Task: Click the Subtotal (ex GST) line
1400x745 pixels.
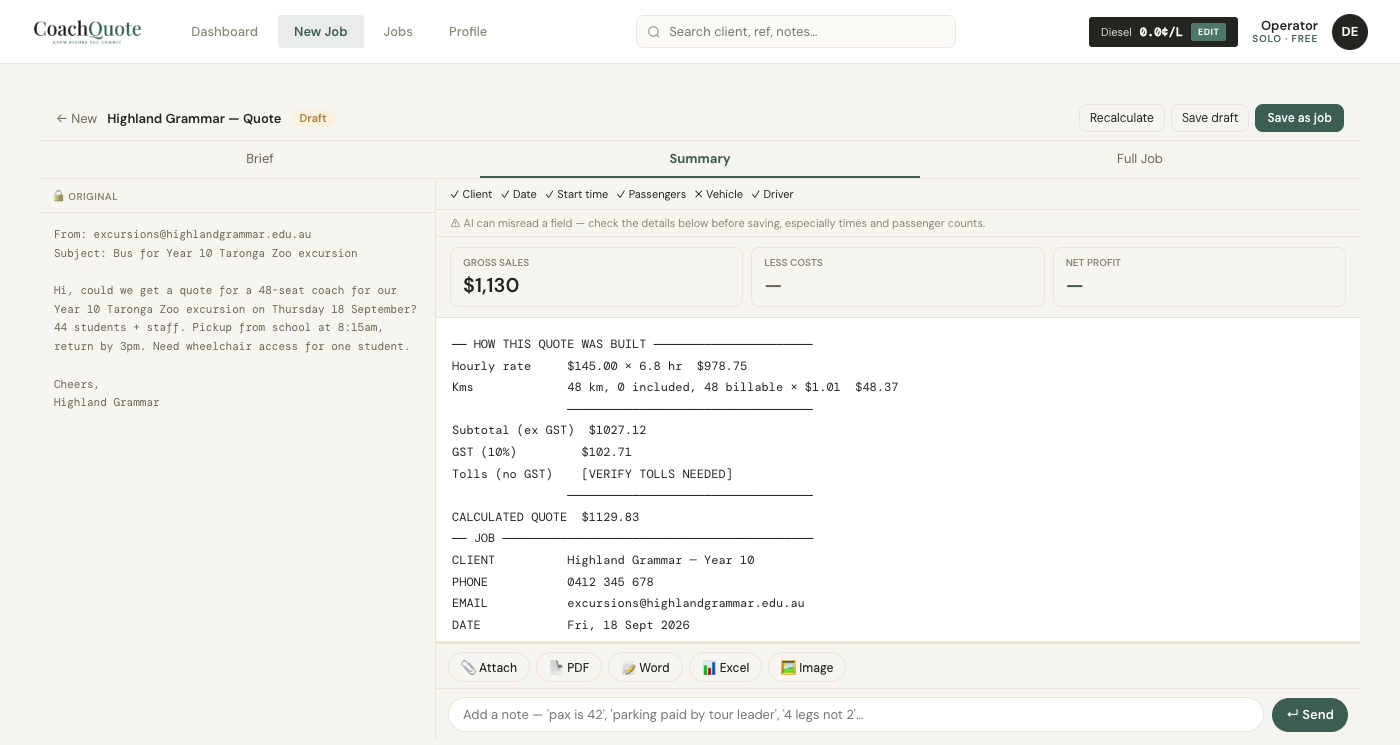Action: tap(549, 430)
